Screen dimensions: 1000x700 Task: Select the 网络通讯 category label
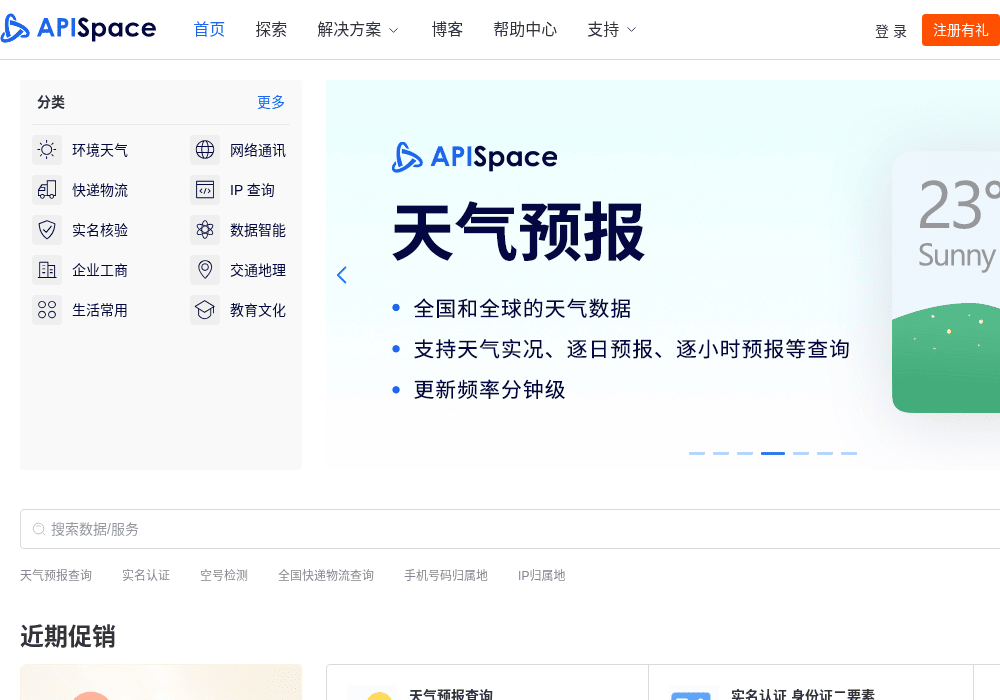click(258, 150)
